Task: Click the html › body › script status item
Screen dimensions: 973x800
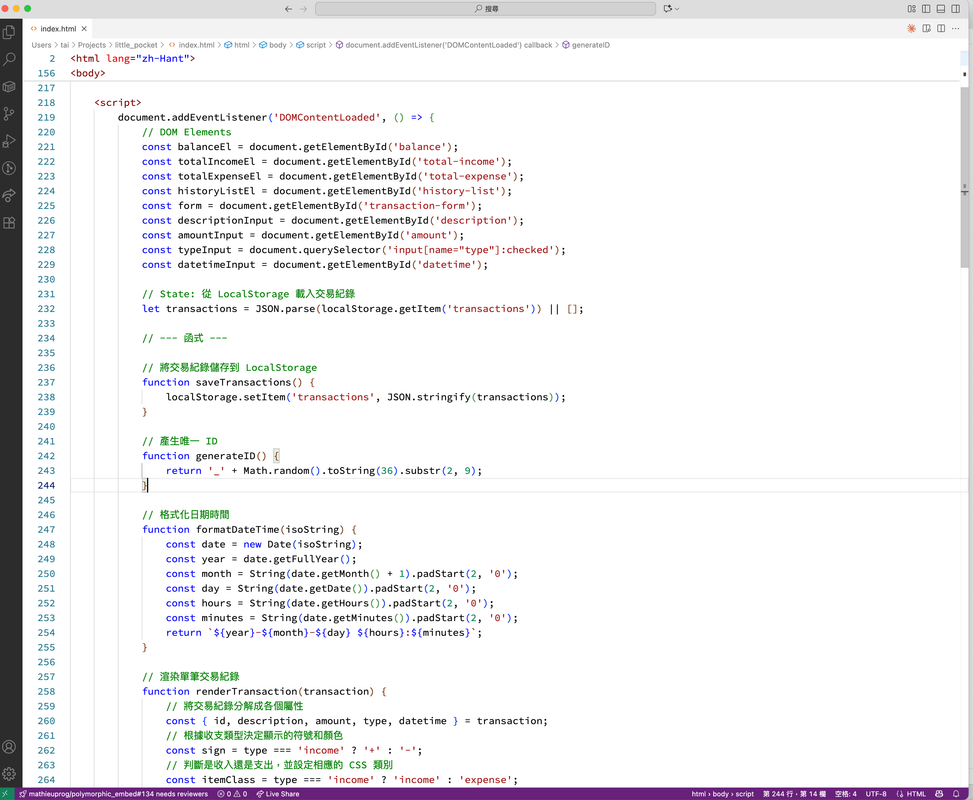Action: point(722,794)
